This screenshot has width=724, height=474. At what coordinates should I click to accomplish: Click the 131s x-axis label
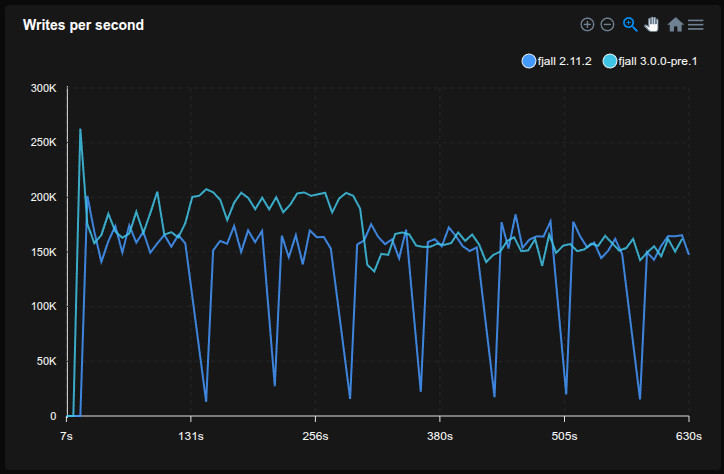click(x=191, y=436)
